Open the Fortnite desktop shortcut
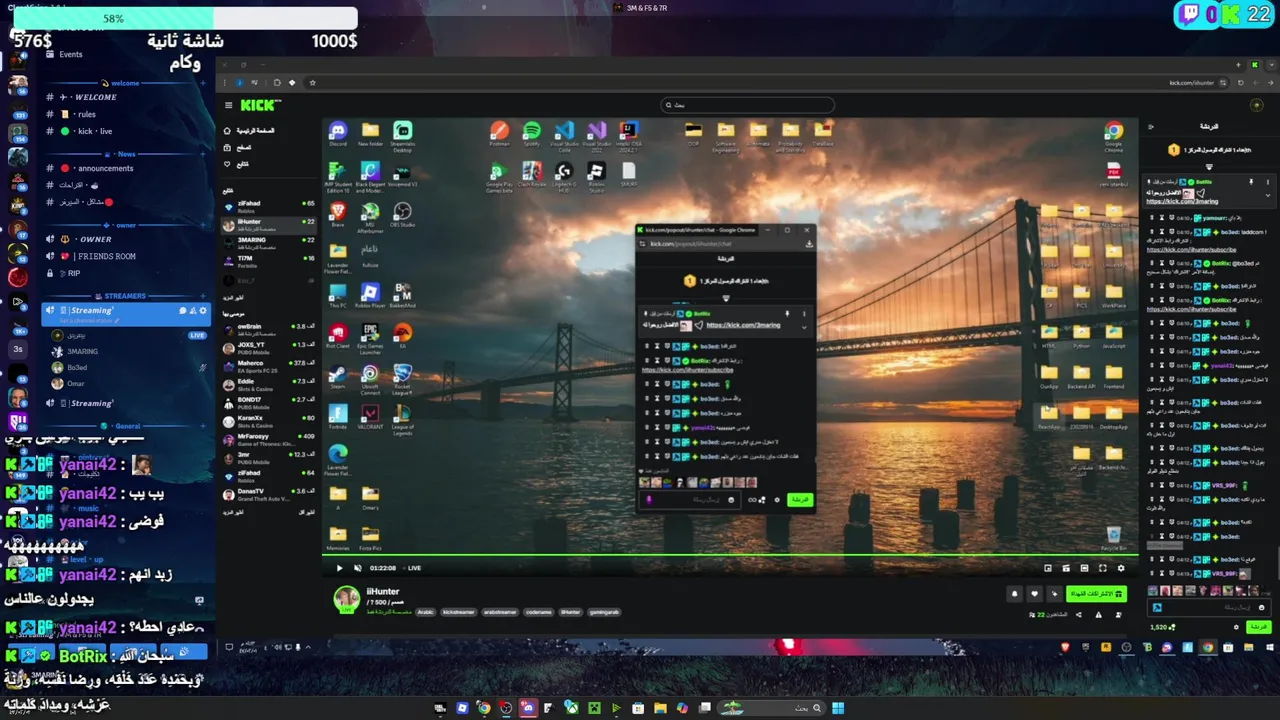This screenshot has height=720, width=1280. pyautogui.click(x=338, y=418)
